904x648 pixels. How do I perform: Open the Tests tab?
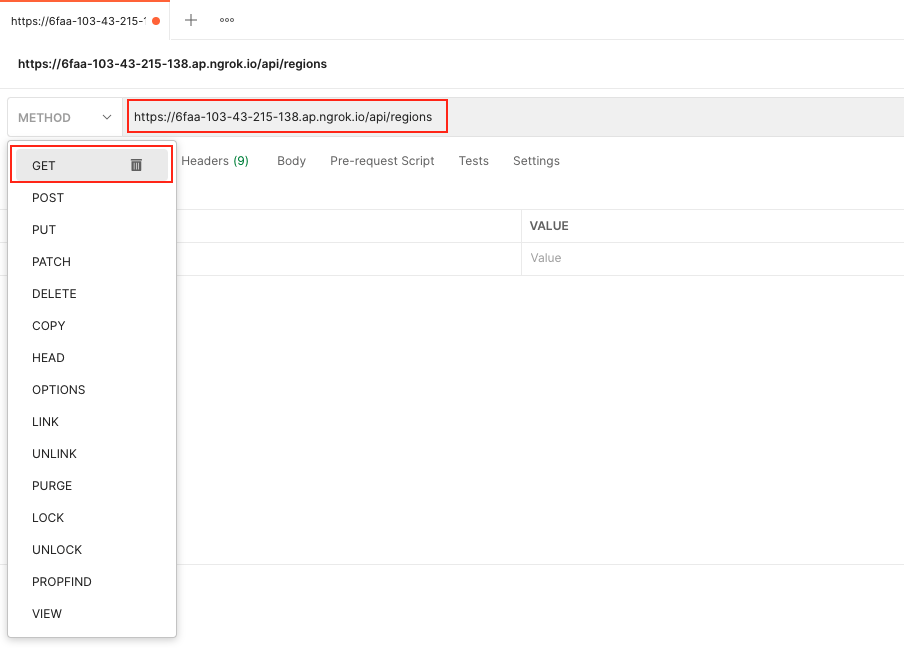tap(473, 161)
